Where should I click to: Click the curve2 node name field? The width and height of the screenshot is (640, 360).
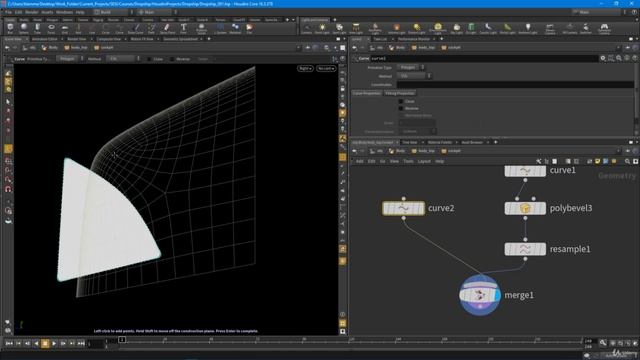(x=484, y=59)
